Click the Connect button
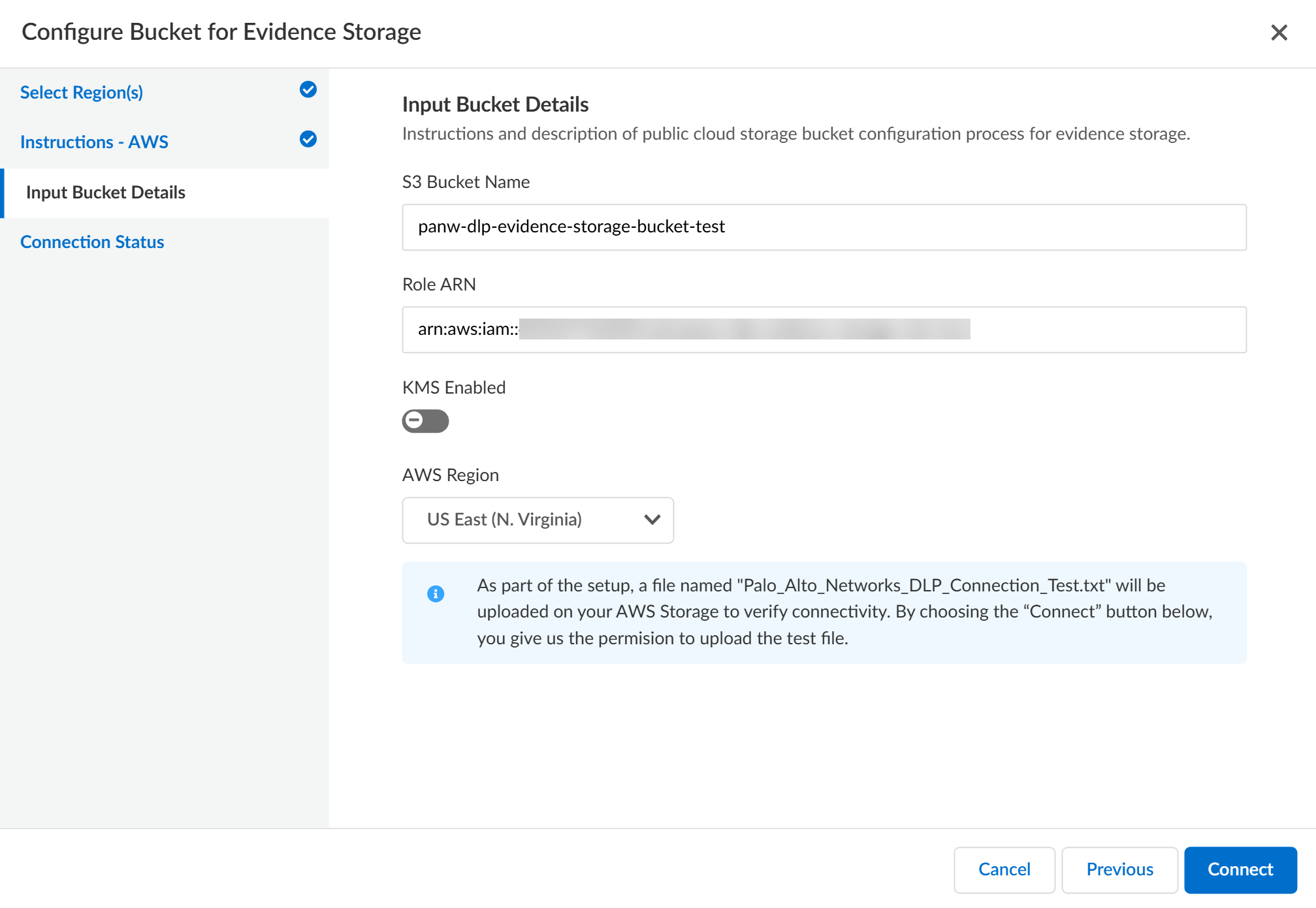1316x908 pixels. coord(1240,869)
